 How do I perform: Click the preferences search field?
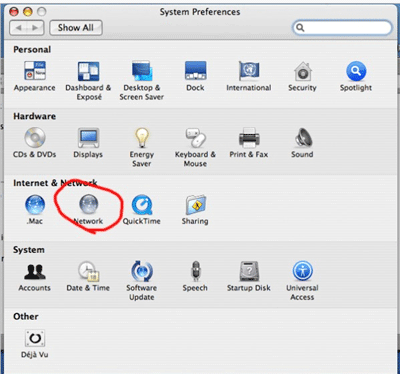342,27
